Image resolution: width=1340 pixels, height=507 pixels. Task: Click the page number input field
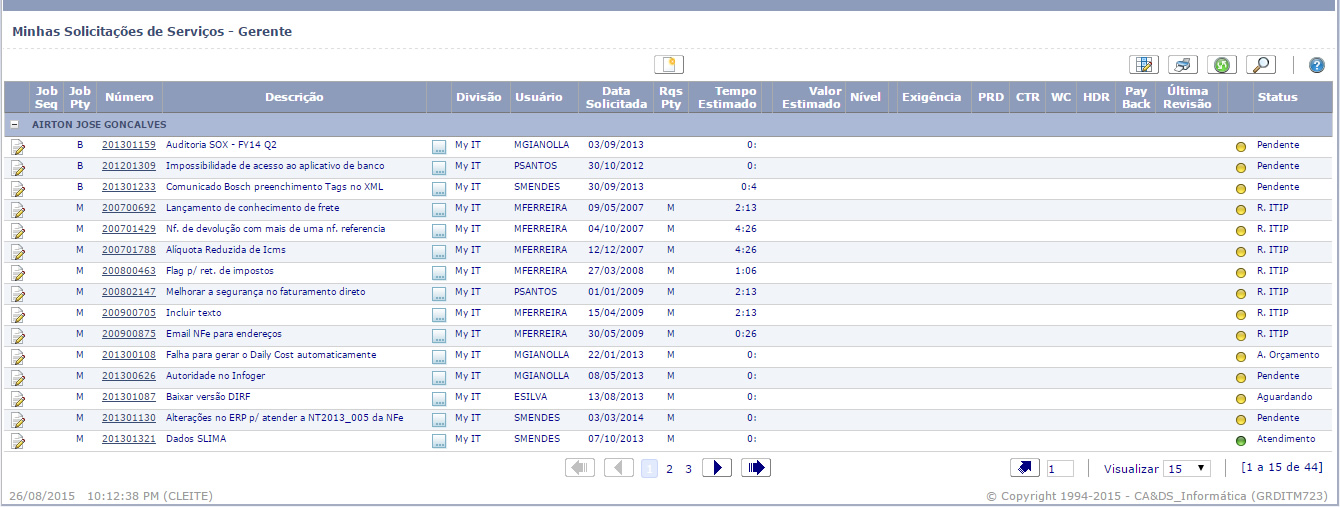pyautogui.click(x=1059, y=468)
